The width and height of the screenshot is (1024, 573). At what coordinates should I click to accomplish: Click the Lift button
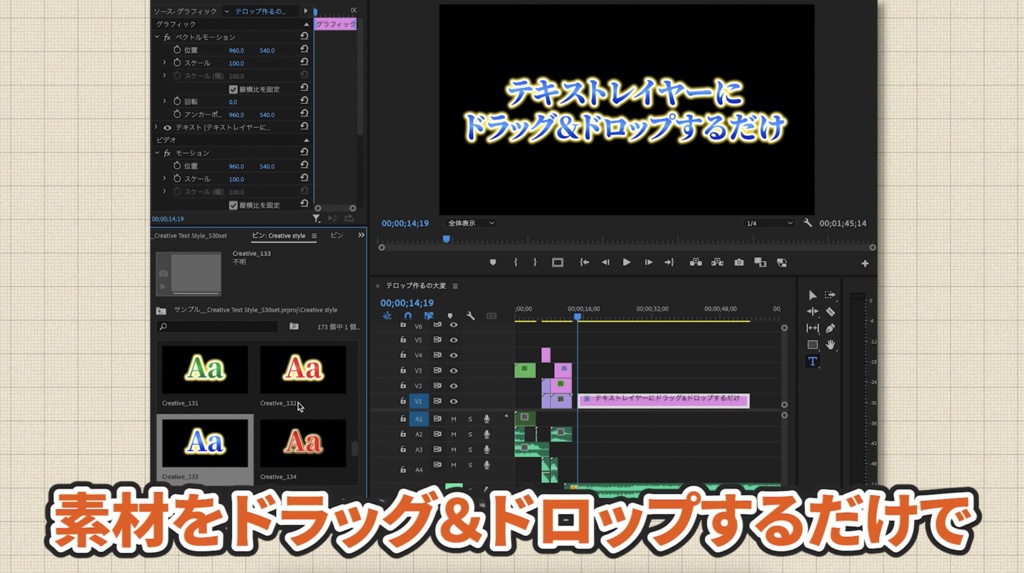[696, 263]
